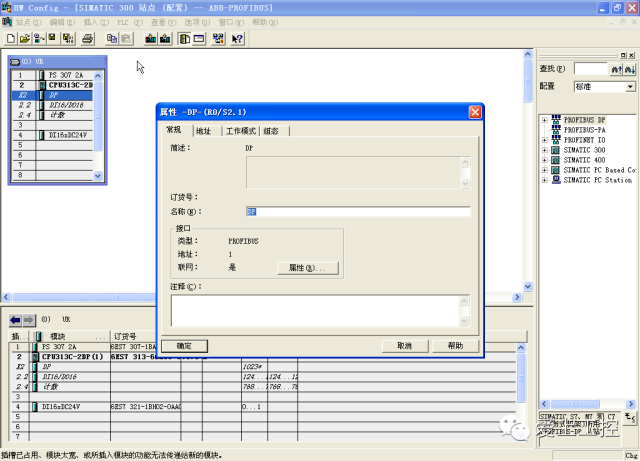Image resolution: width=640 pixels, height=461 pixels.
Task: Expand the SIMATIC PC Station node
Action: pyautogui.click(x=544, y=180)
